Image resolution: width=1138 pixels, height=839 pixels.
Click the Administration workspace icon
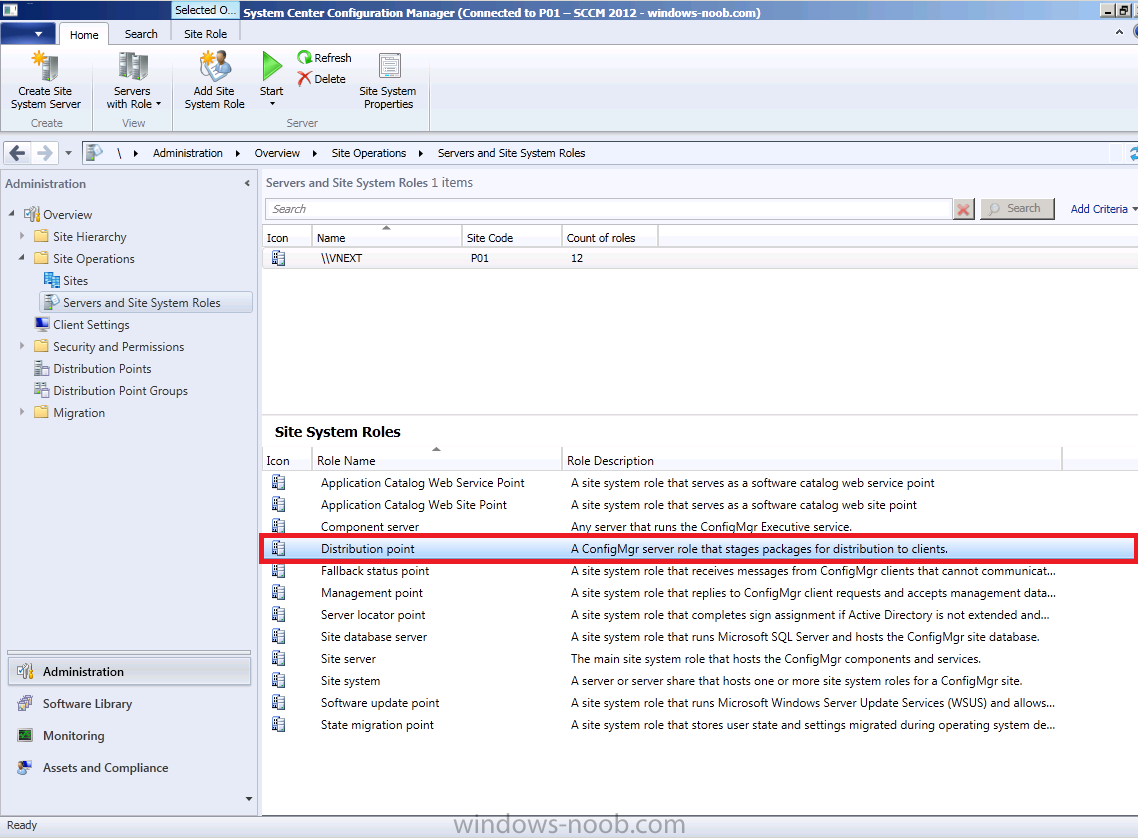click(x=25, y=671)
